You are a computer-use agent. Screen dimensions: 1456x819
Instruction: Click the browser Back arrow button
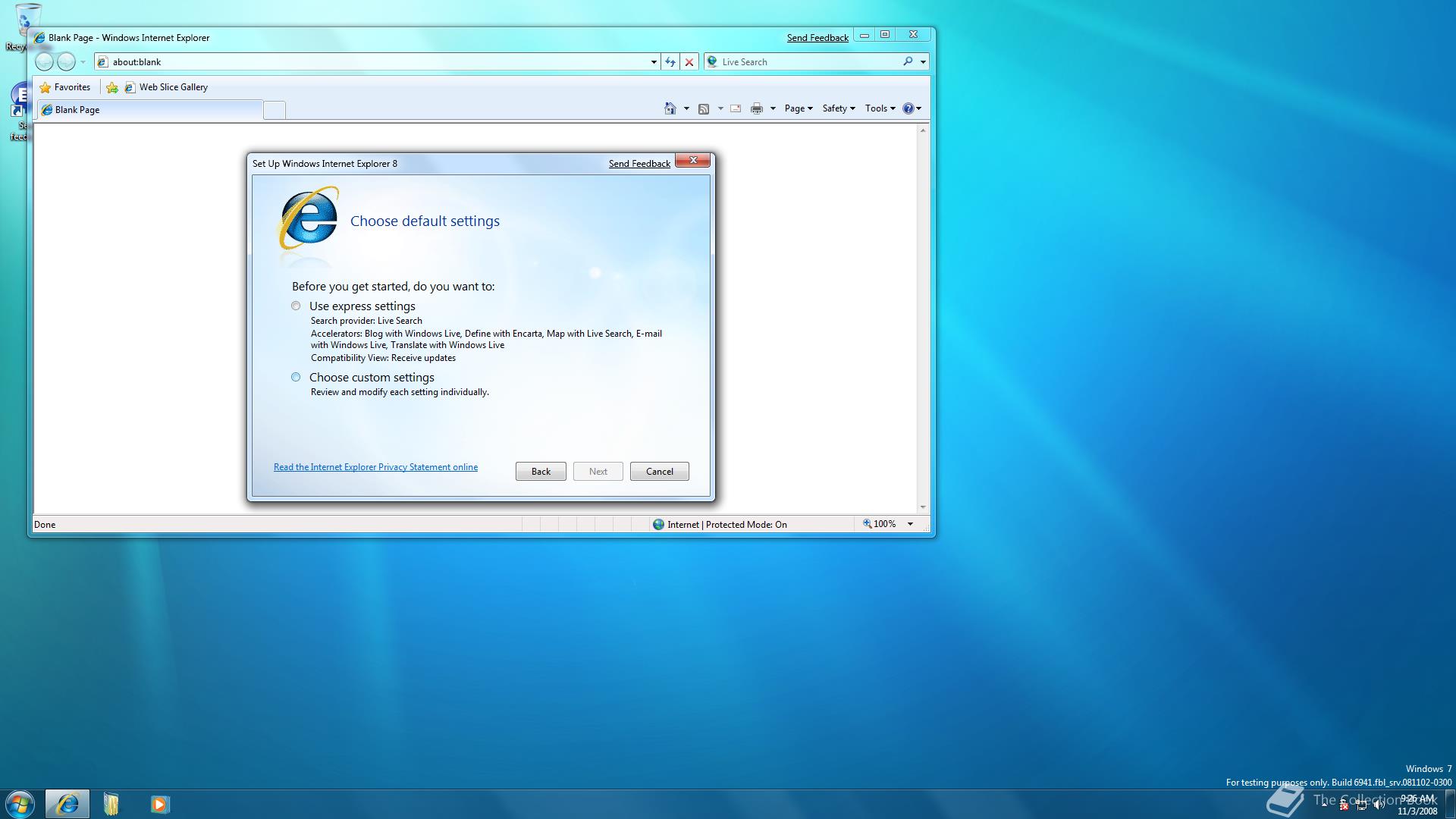pyautogui.click(x=45, y=62)
